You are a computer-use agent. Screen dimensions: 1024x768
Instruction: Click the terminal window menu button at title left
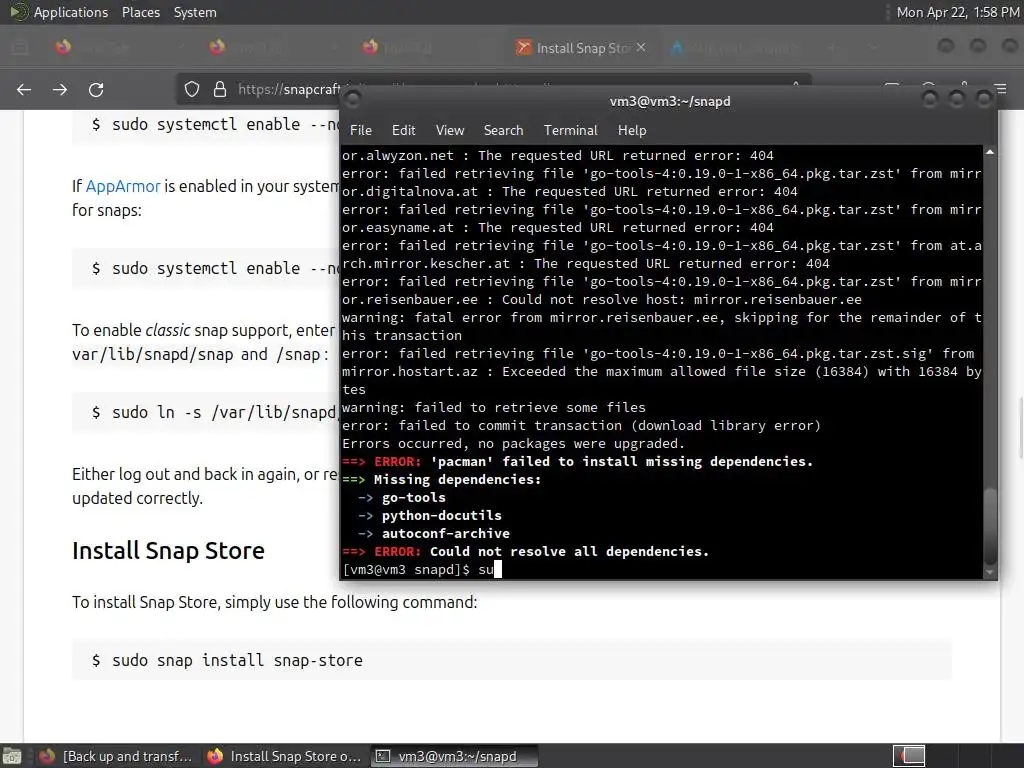coord(353,99)
